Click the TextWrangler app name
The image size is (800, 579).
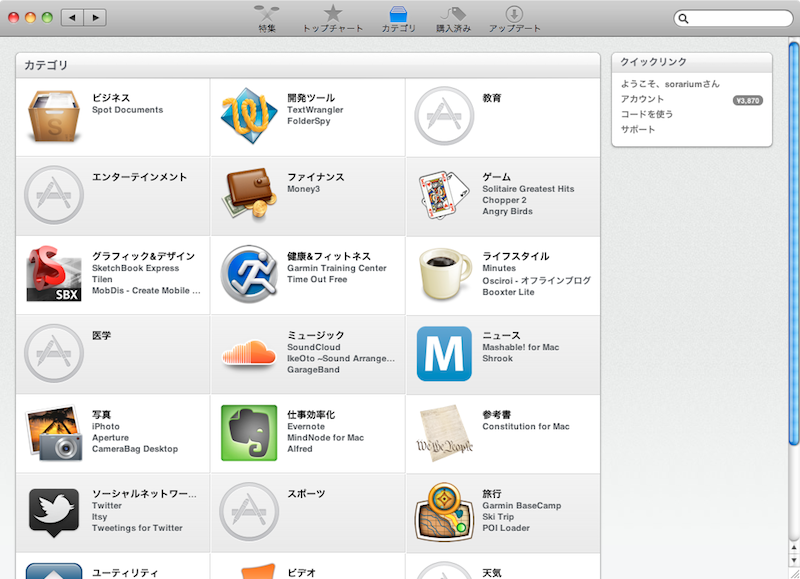315,110
